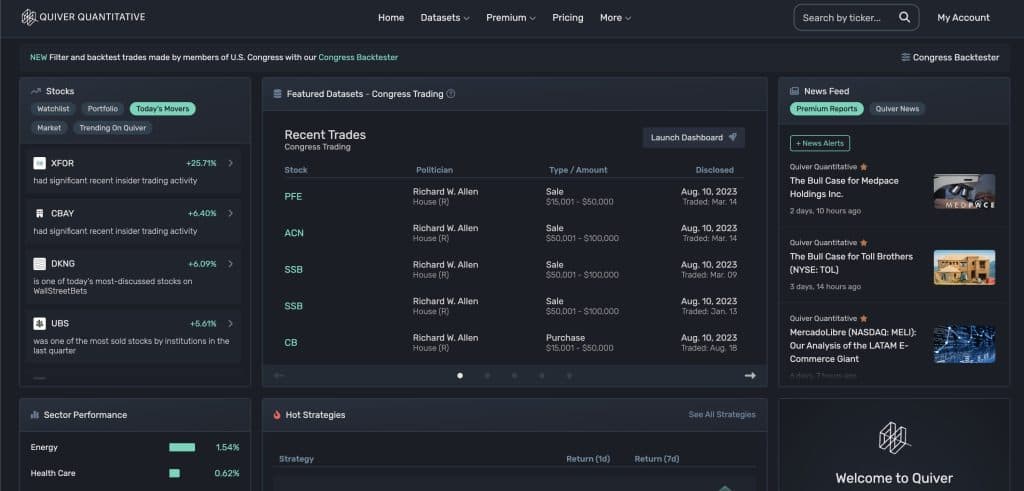1024x491 pixels.
Task: Select the Portfolio filter pill
Action: point(103,109)
